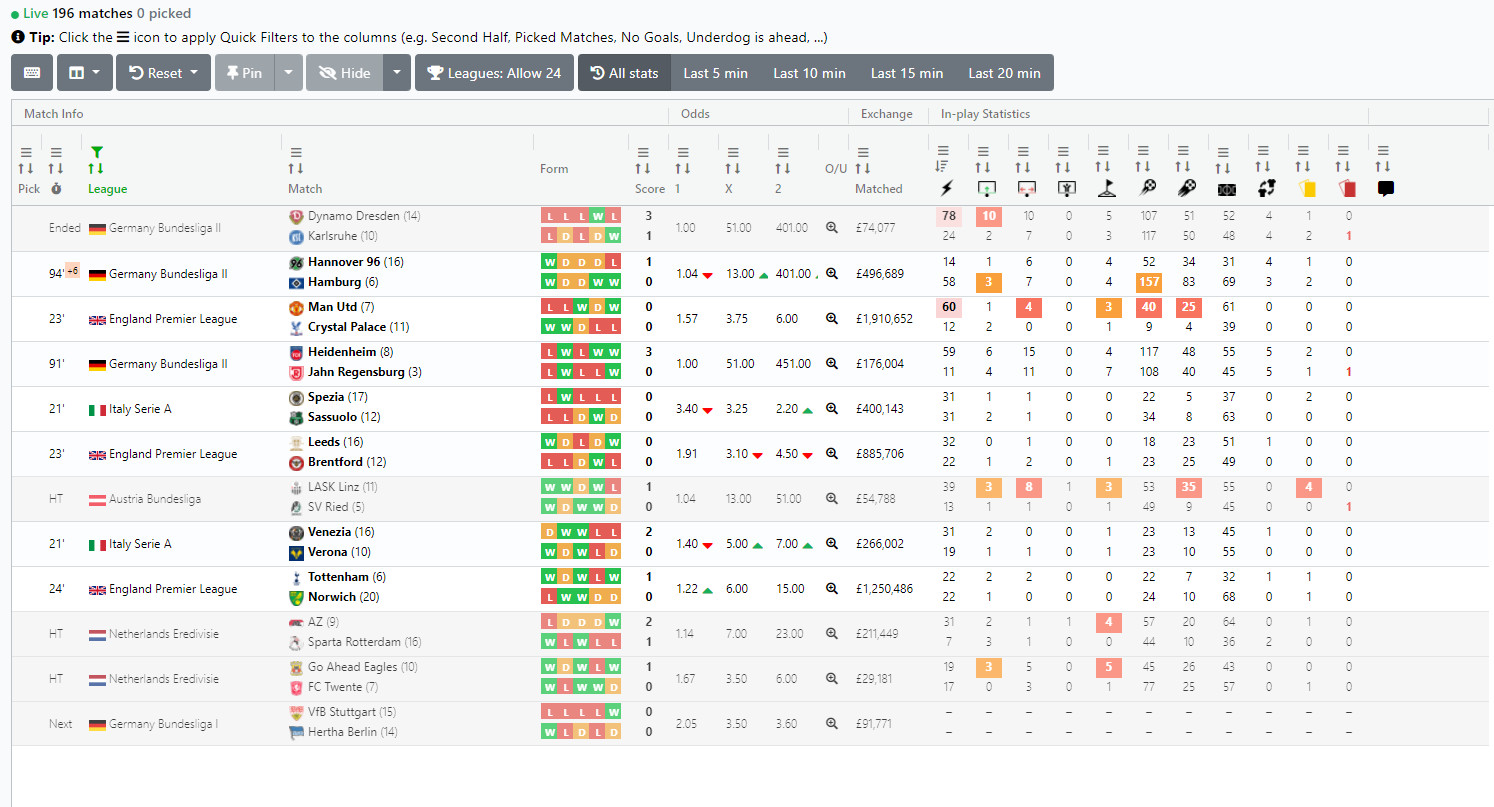Click the red card column icon
Screen dimensions: 1494x807
pos(1344,188)
